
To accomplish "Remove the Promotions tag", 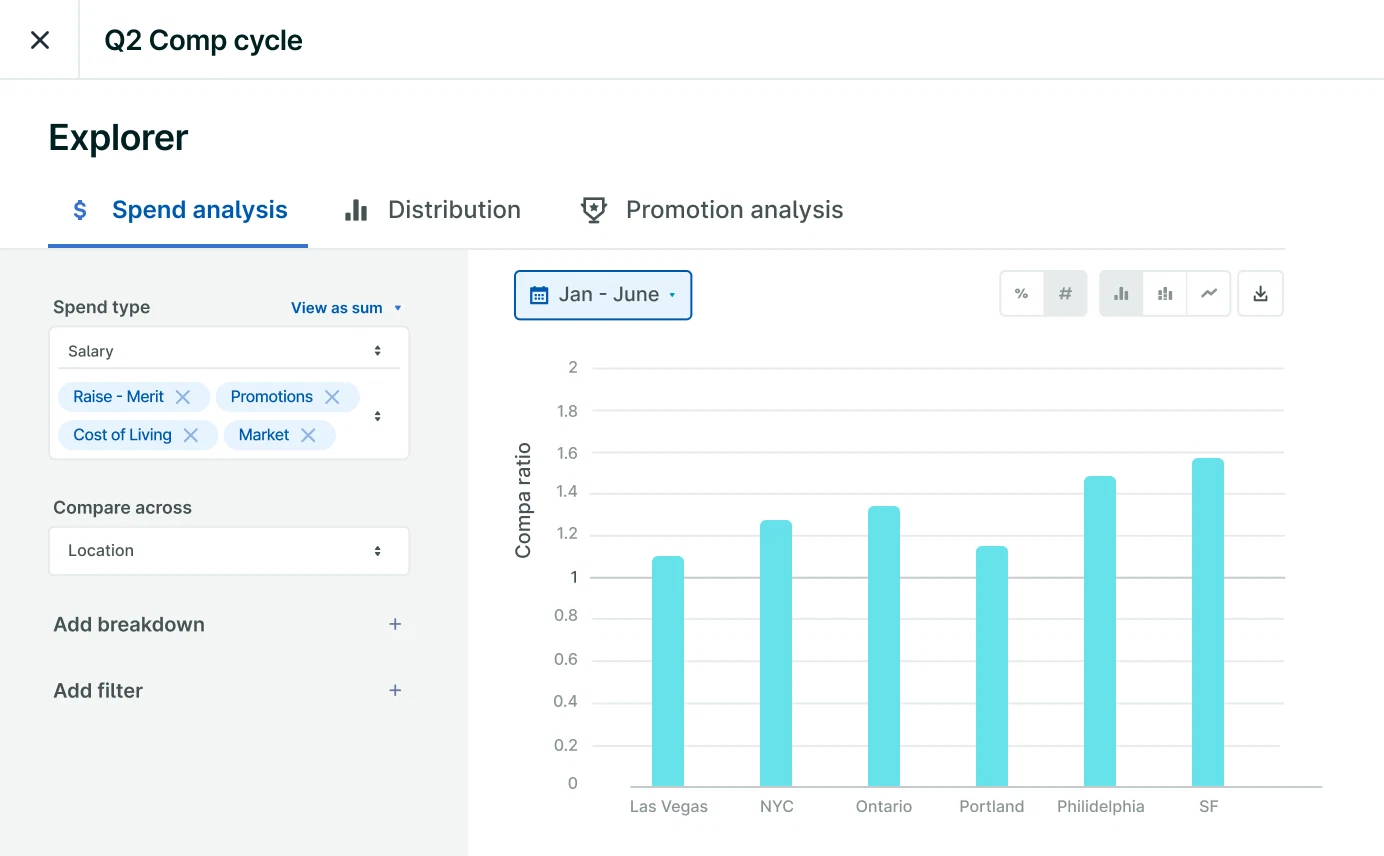I will pos(332,397).
